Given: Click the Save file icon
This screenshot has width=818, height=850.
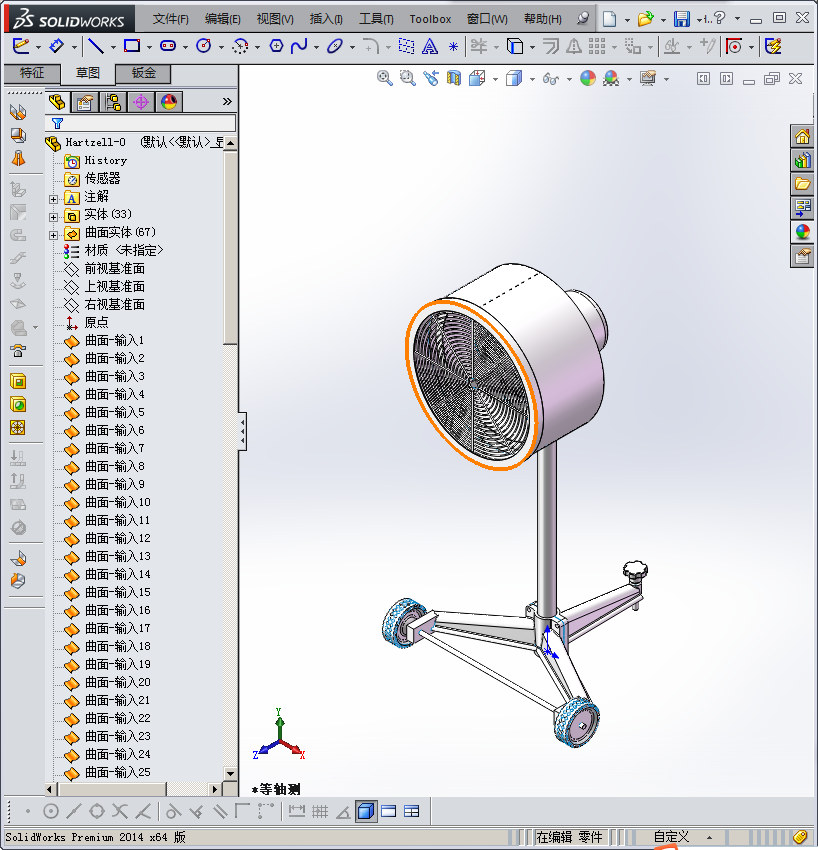Looking at the screenshot, I should tap(681, 19).
